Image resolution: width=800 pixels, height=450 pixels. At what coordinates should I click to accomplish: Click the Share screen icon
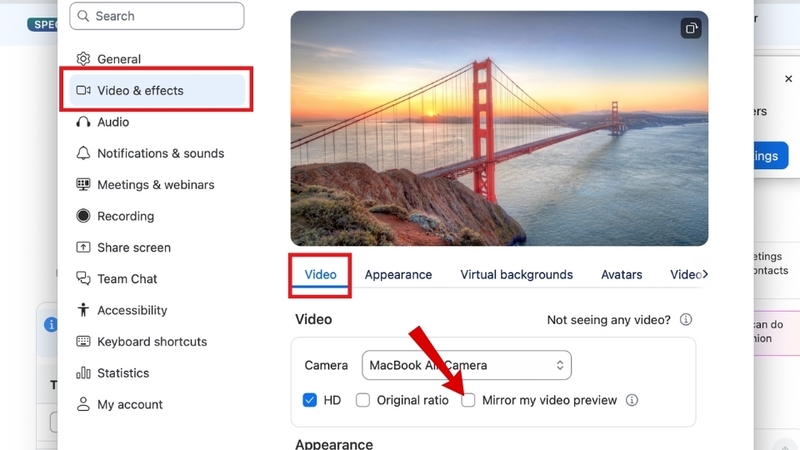tap(84, 247)
